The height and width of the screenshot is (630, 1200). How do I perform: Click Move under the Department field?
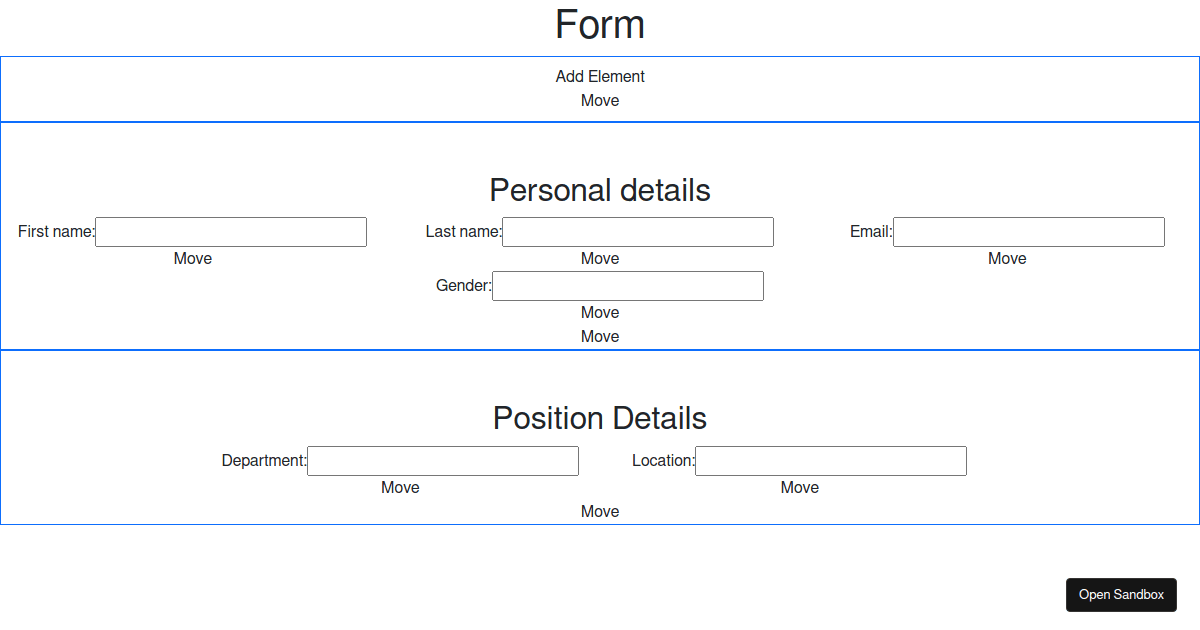tap(400, 487)
